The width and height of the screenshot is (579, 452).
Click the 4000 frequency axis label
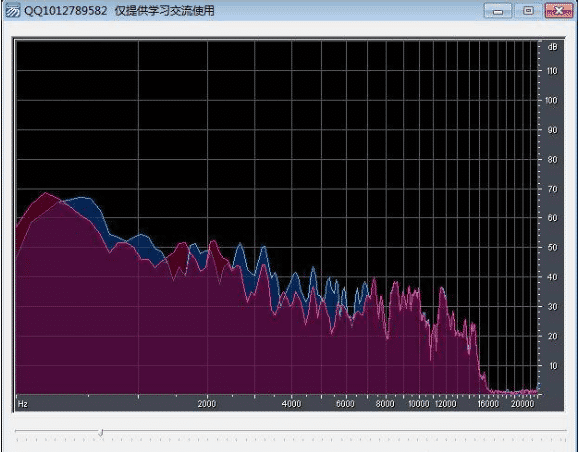[x=291, y=404]
